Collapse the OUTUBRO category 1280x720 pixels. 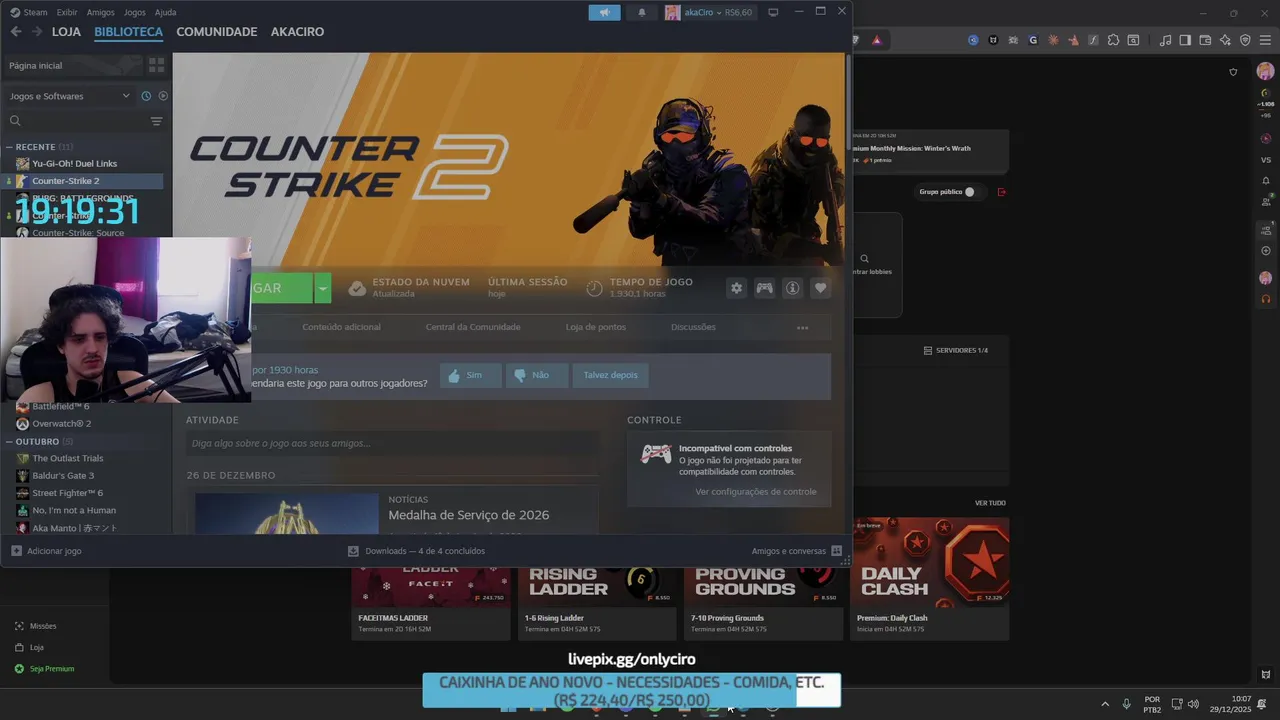[9, 441]
